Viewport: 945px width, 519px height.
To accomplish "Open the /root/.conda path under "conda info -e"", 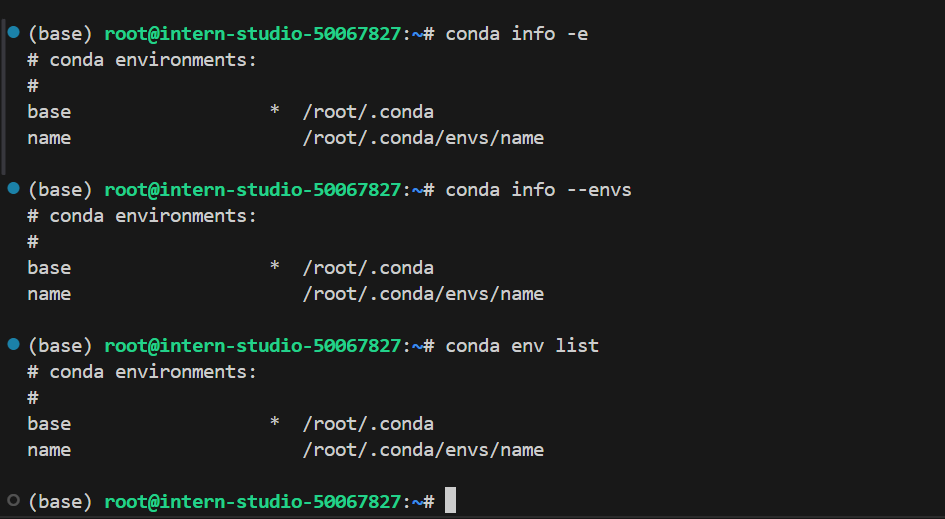I will coord(368,112).
